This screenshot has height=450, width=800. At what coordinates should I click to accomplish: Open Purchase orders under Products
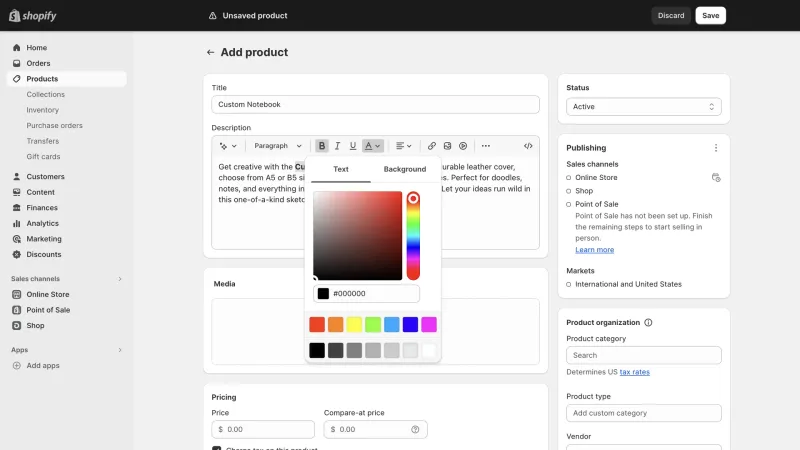pos(55,126)
